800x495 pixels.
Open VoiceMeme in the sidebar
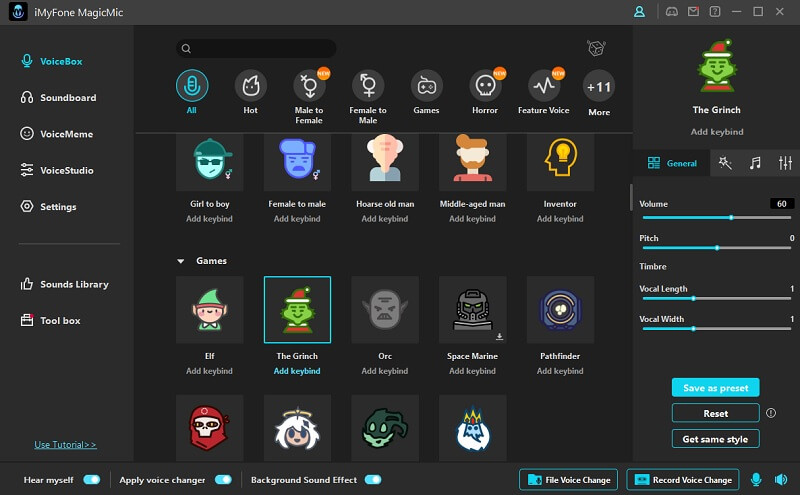[x=57, y=134]
